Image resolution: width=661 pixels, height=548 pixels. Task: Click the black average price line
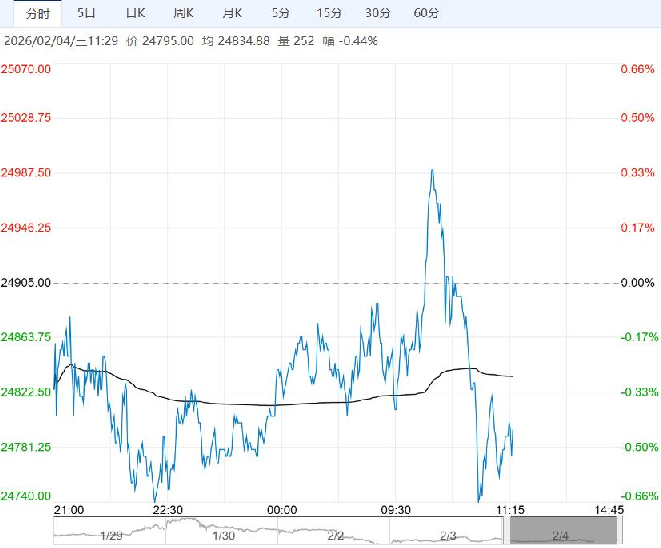tap(230, 404)
